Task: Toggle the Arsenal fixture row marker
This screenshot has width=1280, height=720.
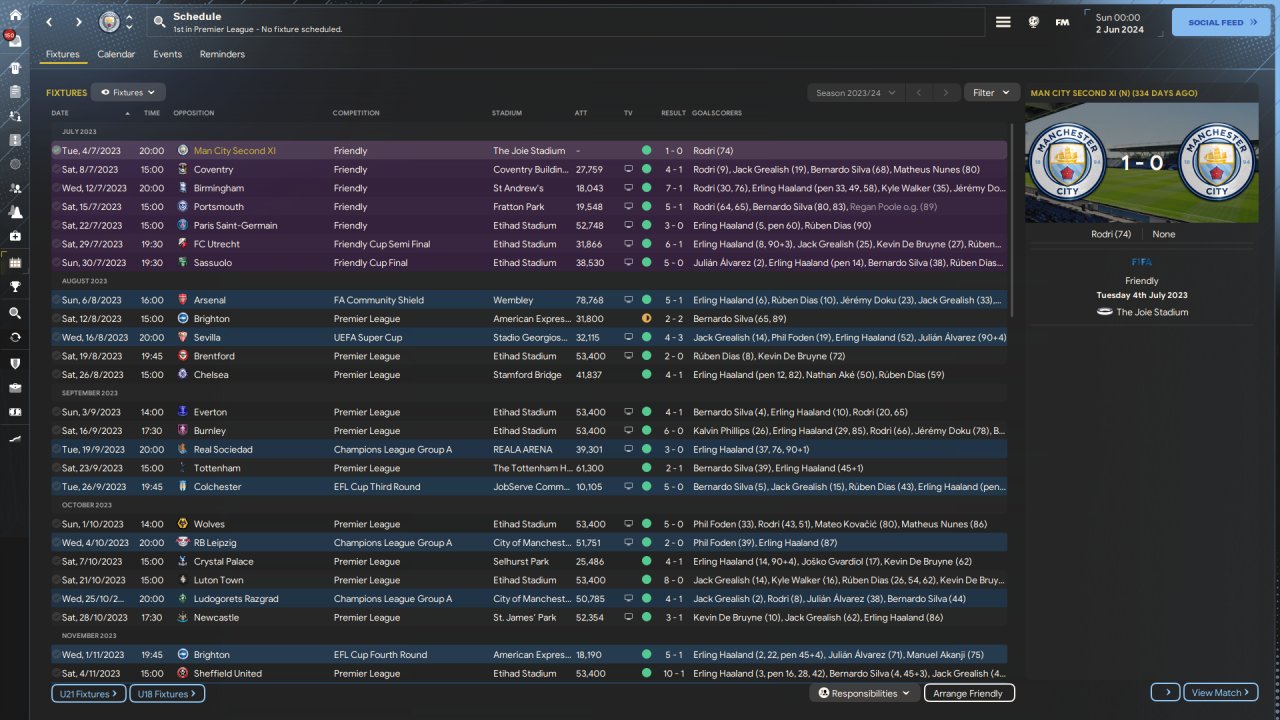Action: tap(57, 300)
